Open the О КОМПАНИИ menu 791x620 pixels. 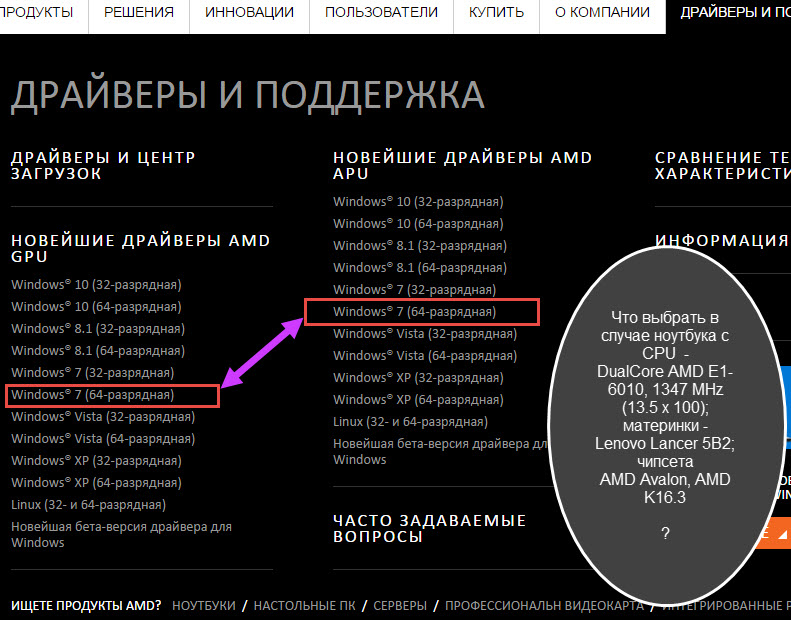[600, 13]
